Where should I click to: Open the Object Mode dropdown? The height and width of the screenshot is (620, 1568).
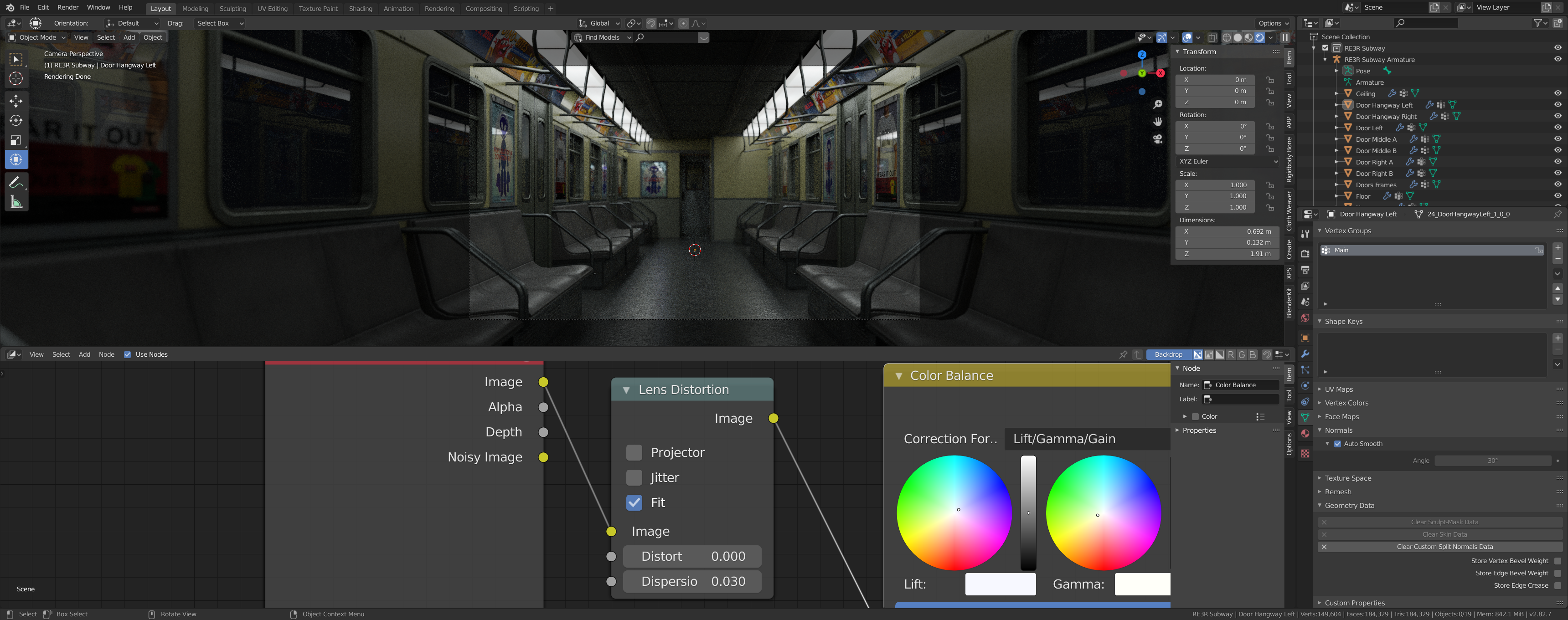pos(36,38)
